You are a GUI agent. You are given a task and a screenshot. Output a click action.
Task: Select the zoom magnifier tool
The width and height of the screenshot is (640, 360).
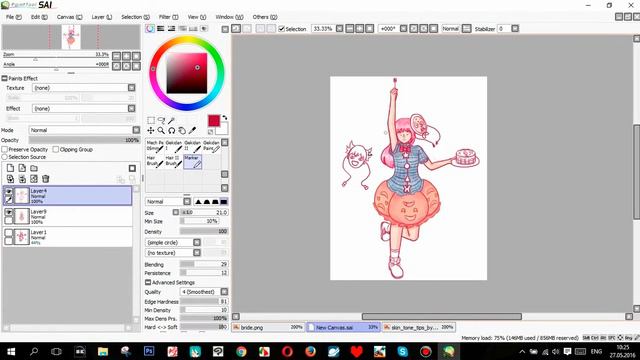click(161, 131)
